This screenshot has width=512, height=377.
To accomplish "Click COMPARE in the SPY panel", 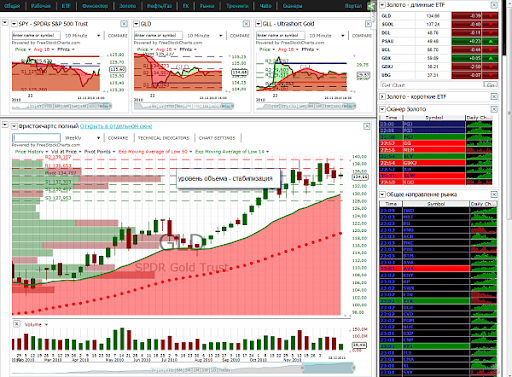I will pyautogui.click(x=117, y=35).
